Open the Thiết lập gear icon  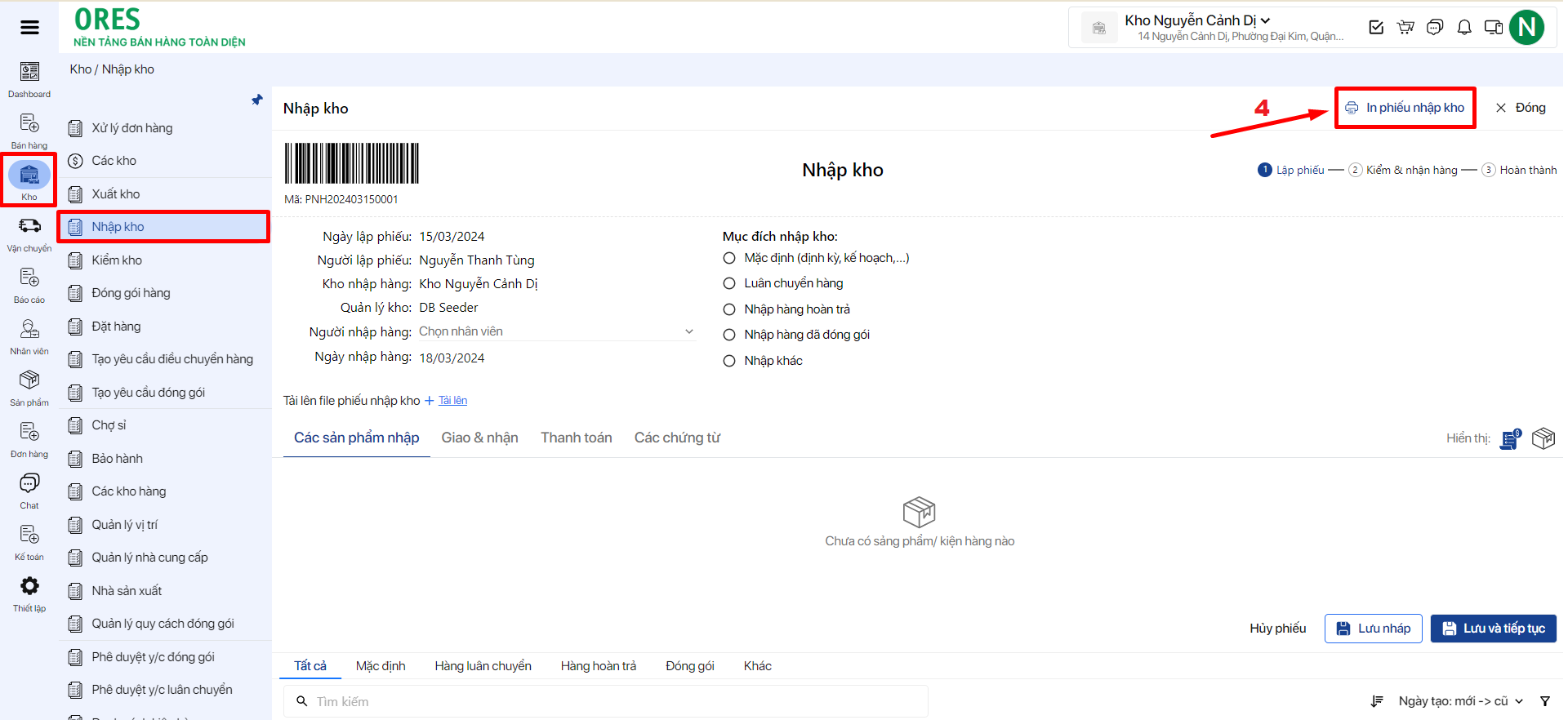[x=29, y=586]
